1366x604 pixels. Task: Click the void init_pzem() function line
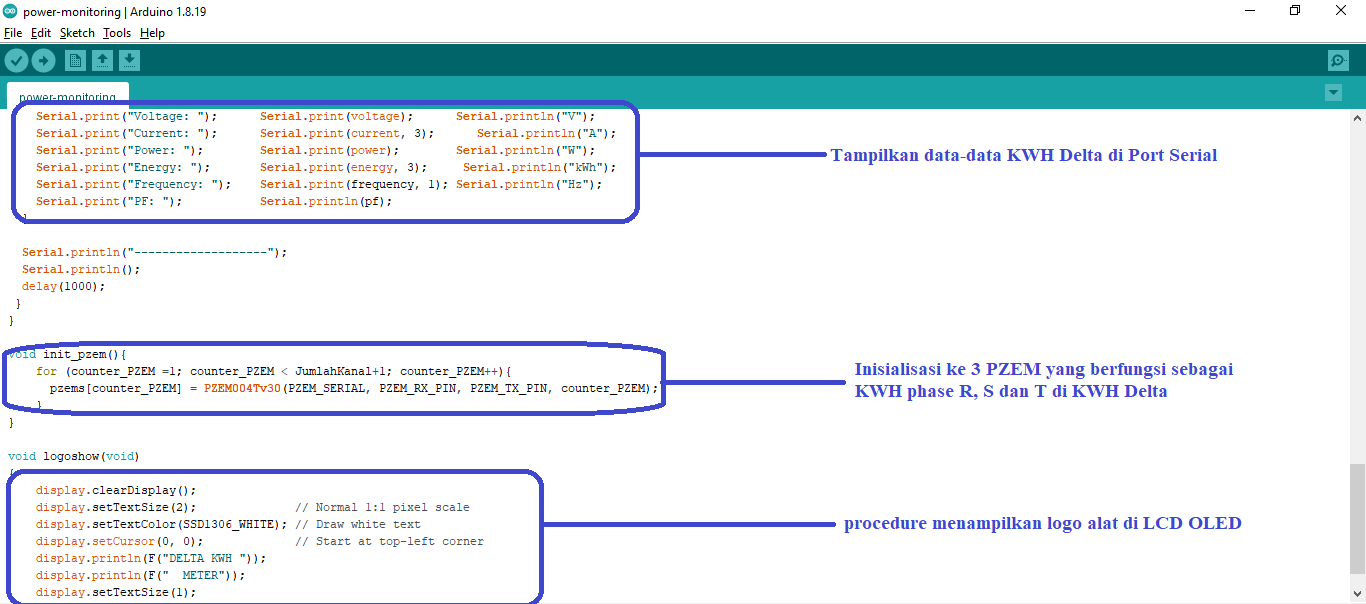click(68, 354)
